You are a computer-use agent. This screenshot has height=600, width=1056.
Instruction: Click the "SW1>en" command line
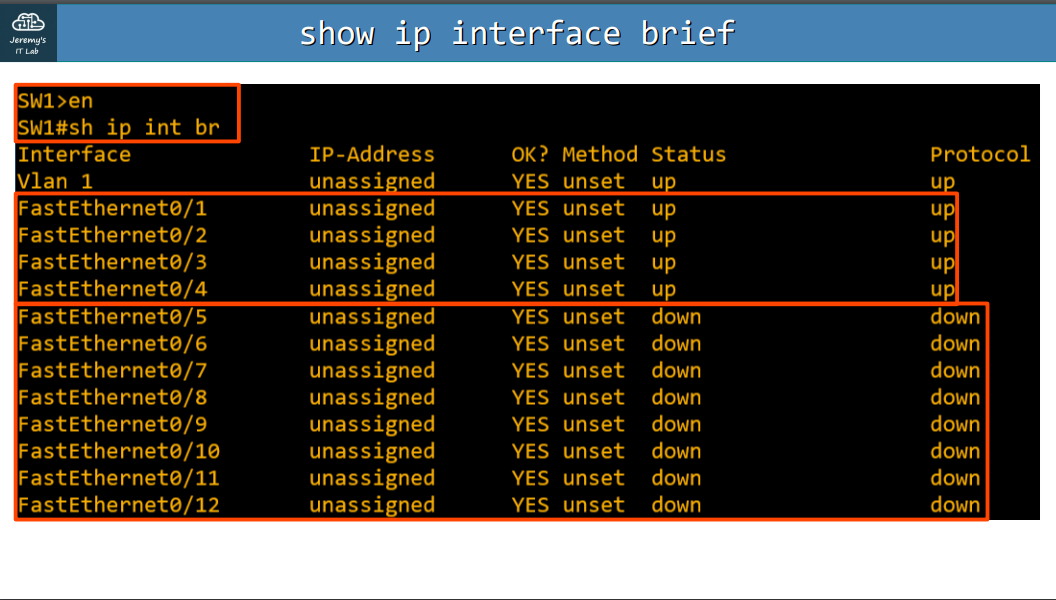56,101
